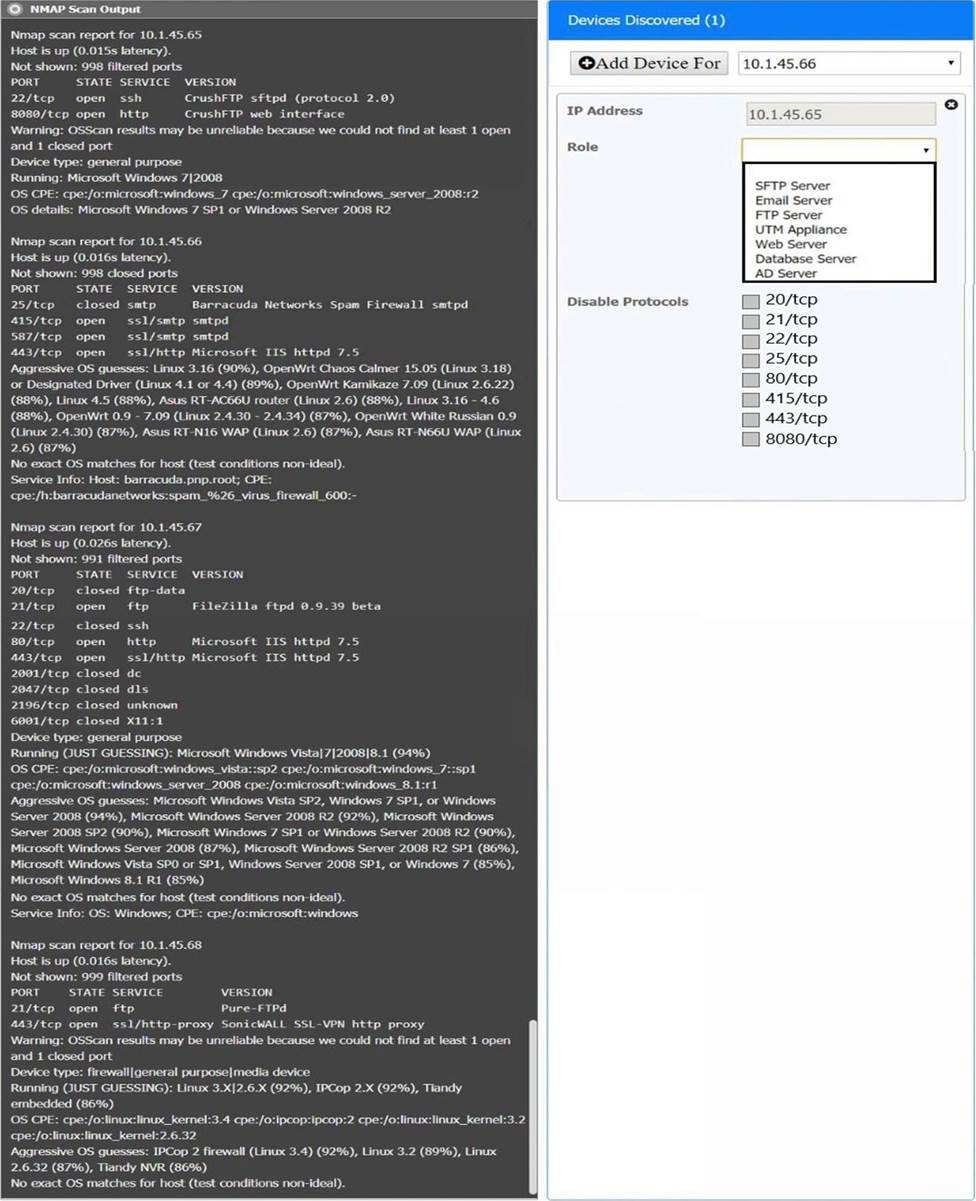Collapse the Role dropdown arrow
This screenshot has width=976, height=1201.
[x=926, y=150]
